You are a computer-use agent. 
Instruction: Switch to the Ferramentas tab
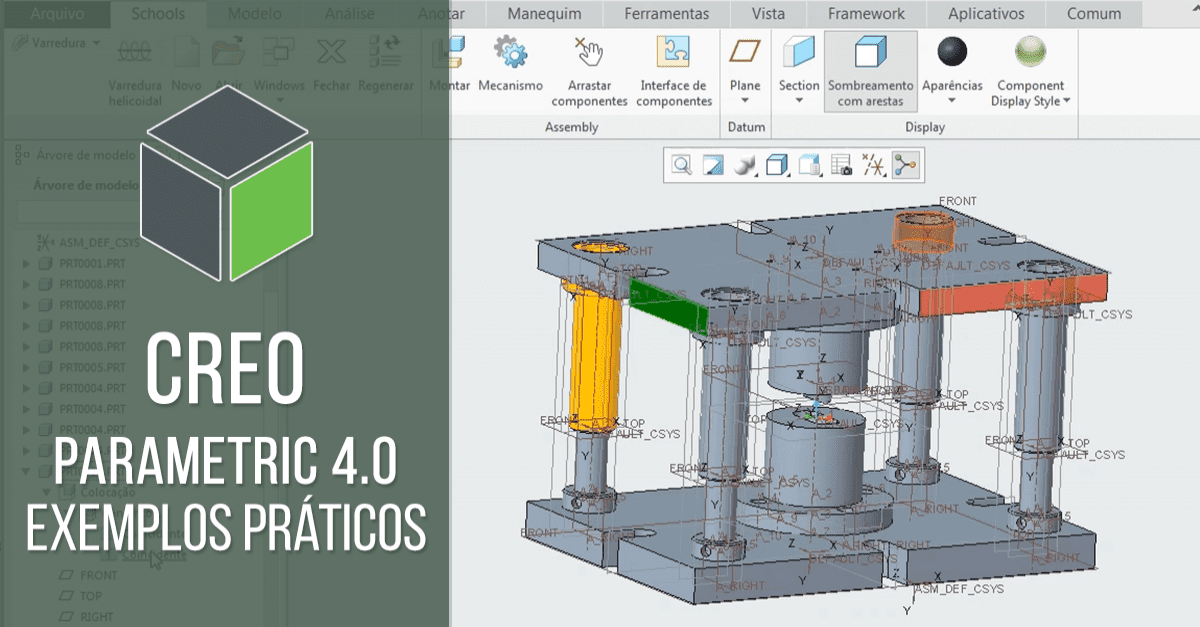click(666, 14)
